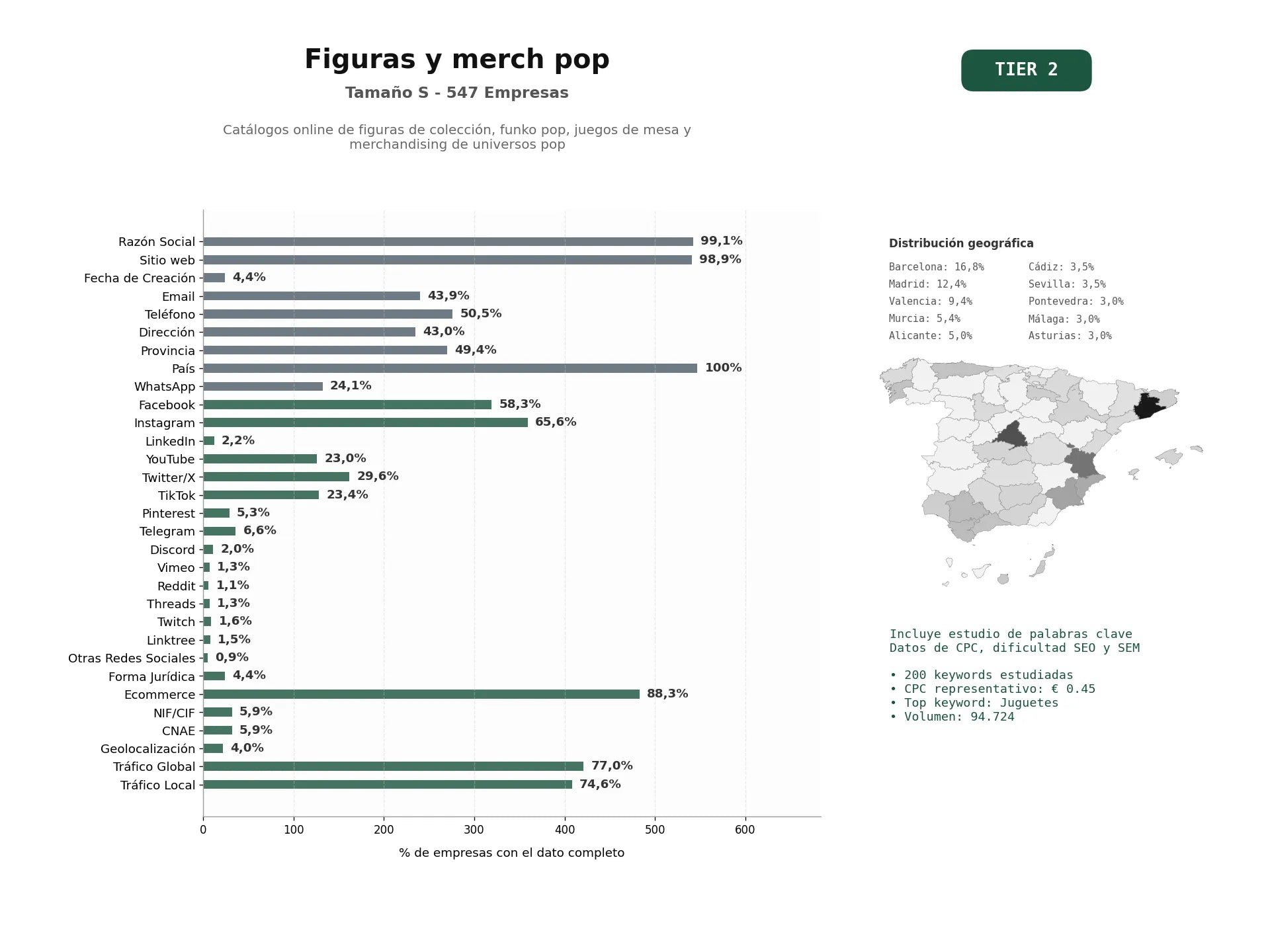Click the 'Razón Social' row label
This screenshot has width=1270, height=952.
pyautogui.click(x=157, y=242)
